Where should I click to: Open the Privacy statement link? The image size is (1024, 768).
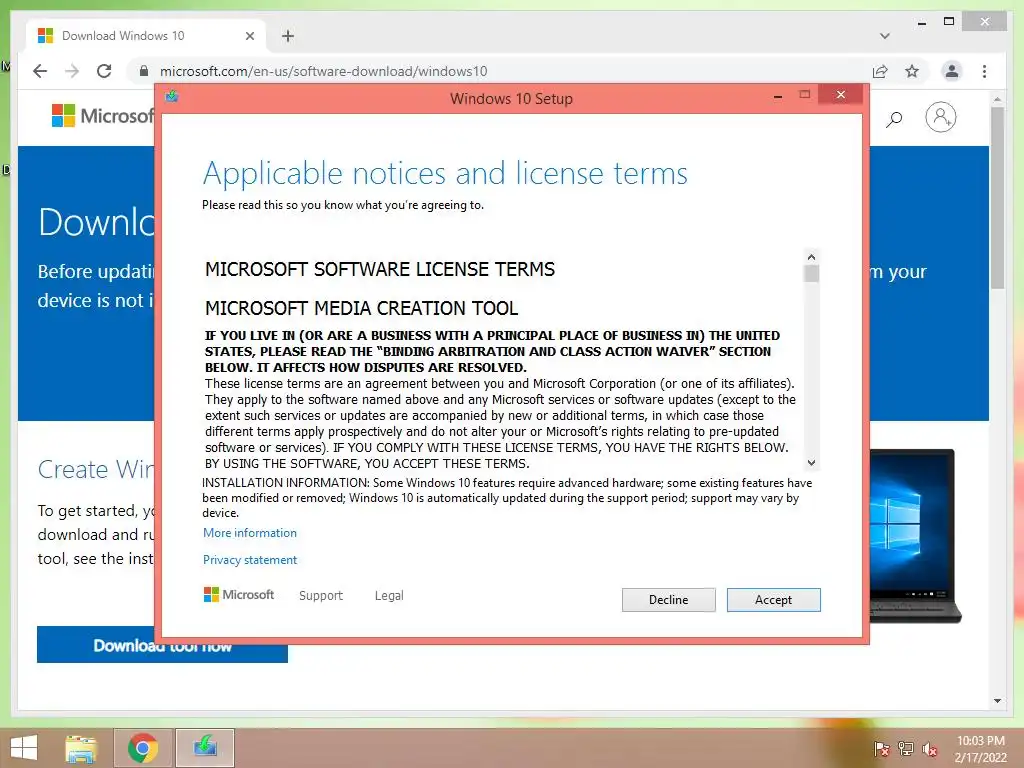coord(249,560)
